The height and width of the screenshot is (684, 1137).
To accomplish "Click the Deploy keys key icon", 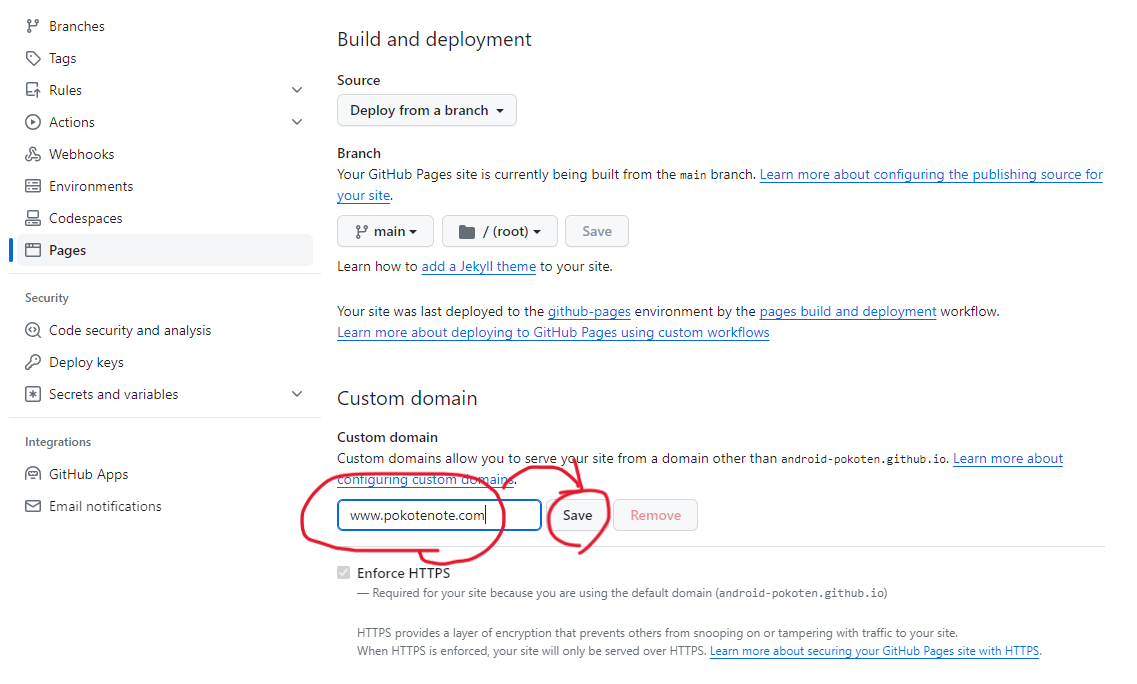I will [x=33, y=362].
